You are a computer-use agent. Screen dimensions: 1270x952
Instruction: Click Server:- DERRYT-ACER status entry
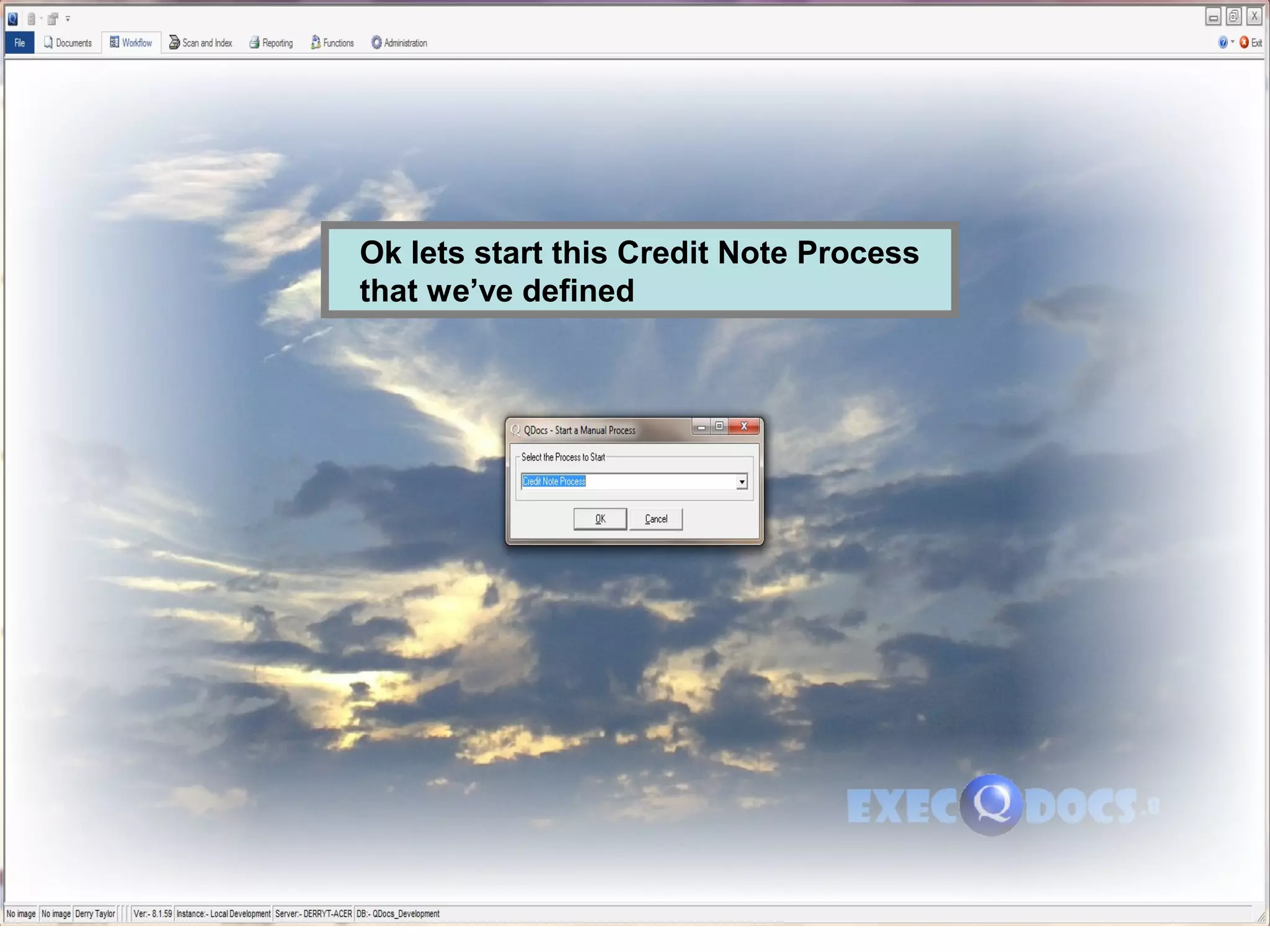[313, 914]
